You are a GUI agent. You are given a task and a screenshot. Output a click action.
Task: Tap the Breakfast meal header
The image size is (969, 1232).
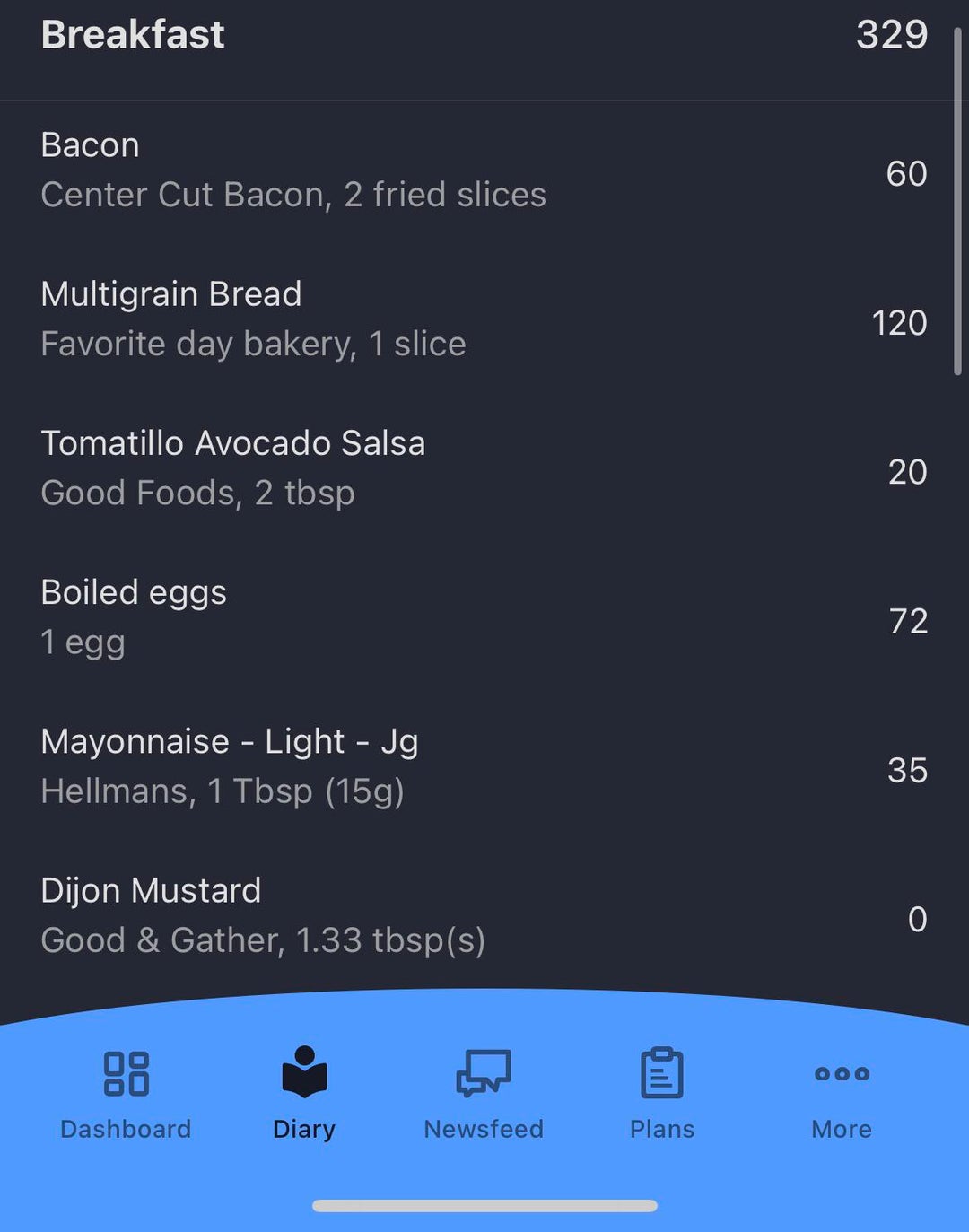pos(133,35)
